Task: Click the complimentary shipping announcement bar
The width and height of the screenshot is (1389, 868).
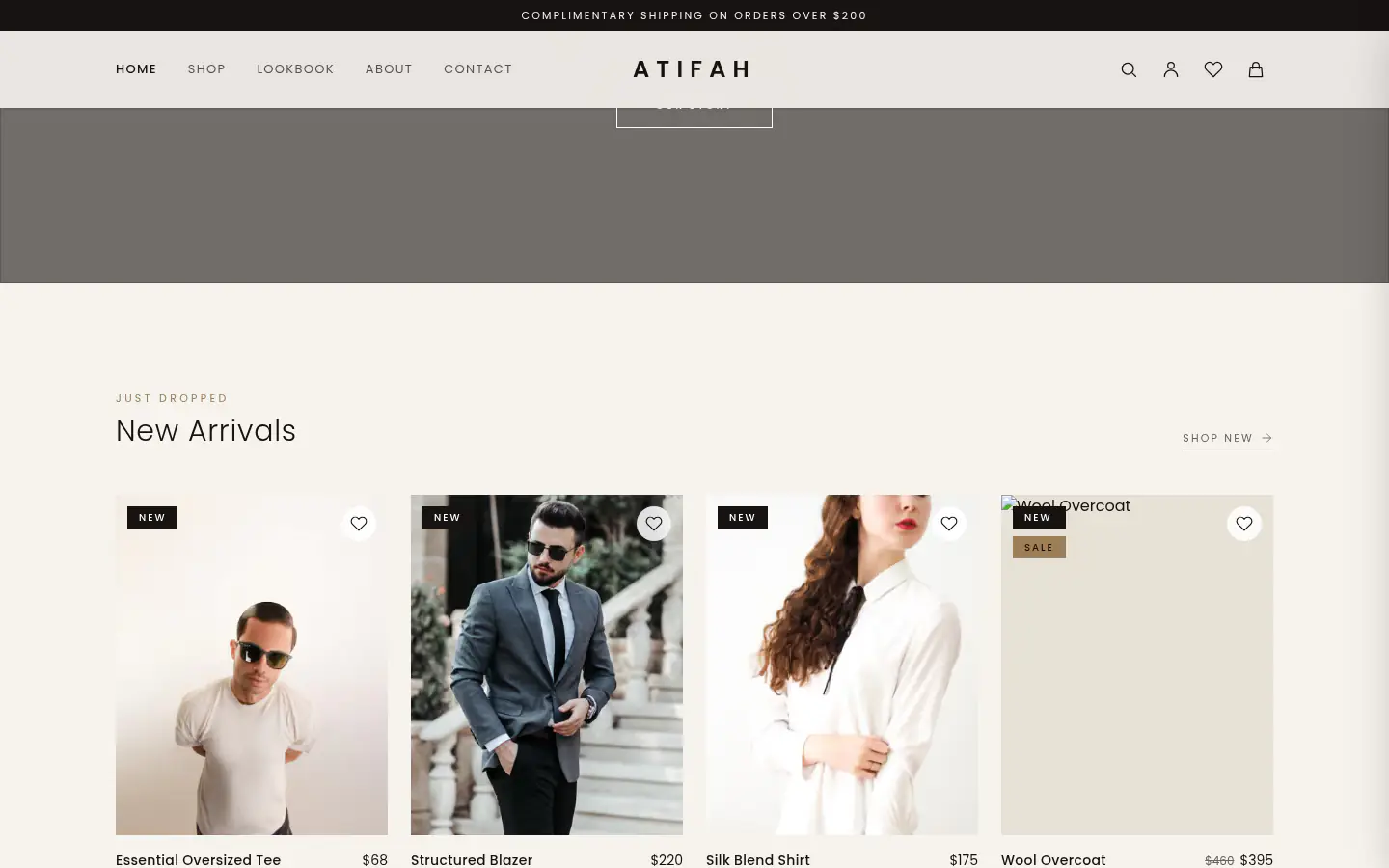Action: [694, 15]
